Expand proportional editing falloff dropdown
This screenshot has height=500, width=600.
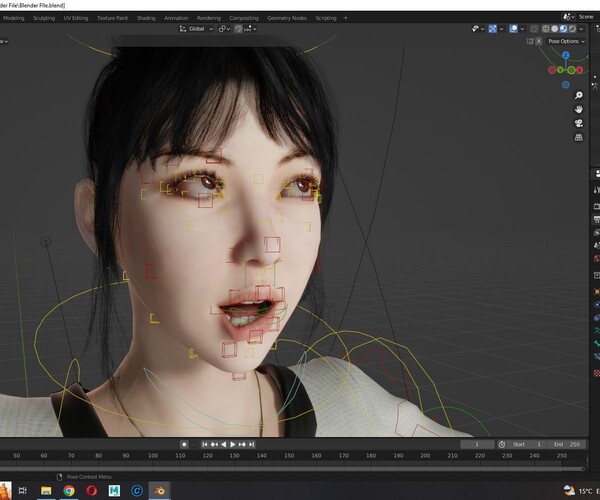(250, 29)
